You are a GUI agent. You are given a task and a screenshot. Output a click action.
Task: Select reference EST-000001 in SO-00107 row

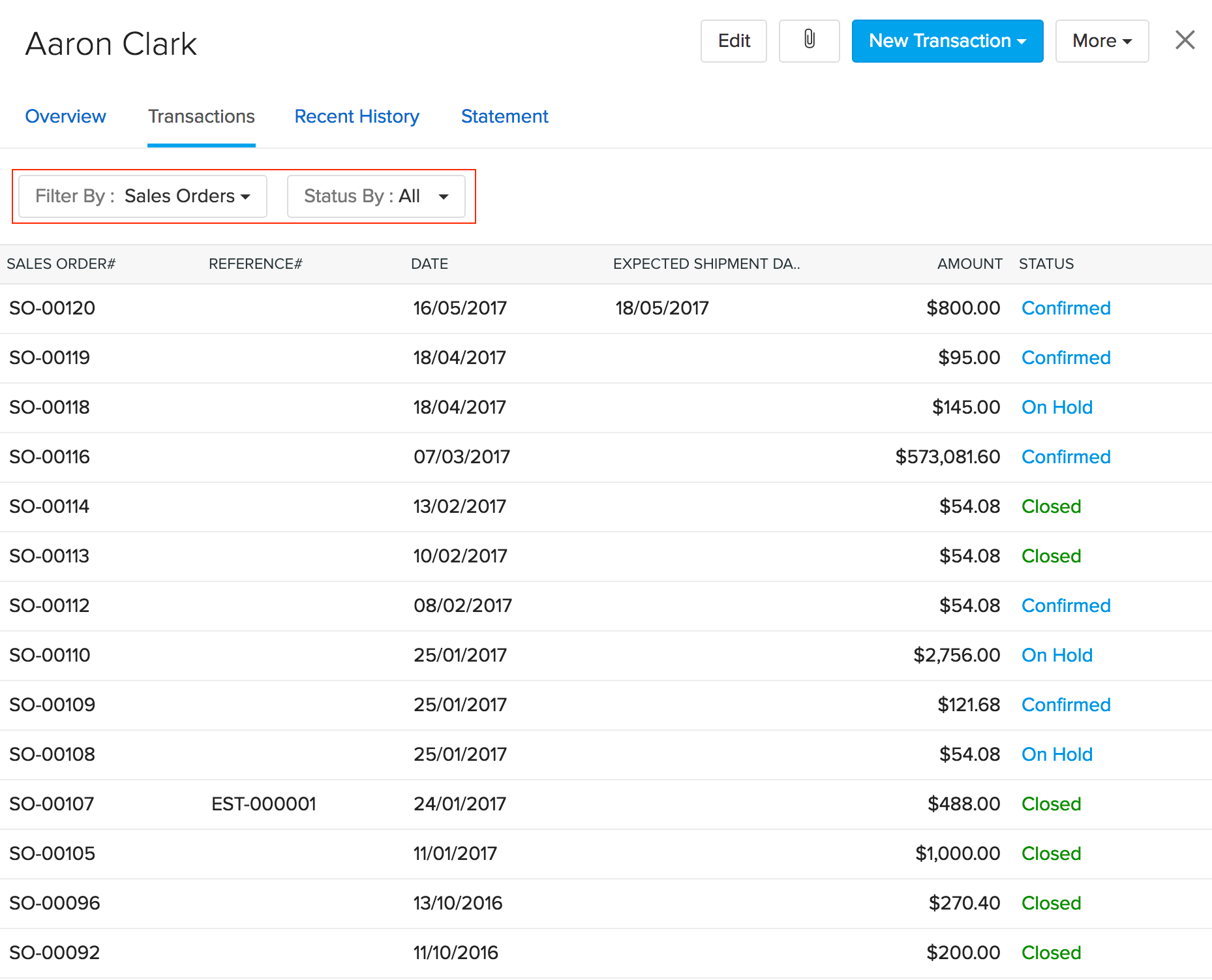pyautogui.click(x=264, y=804)
